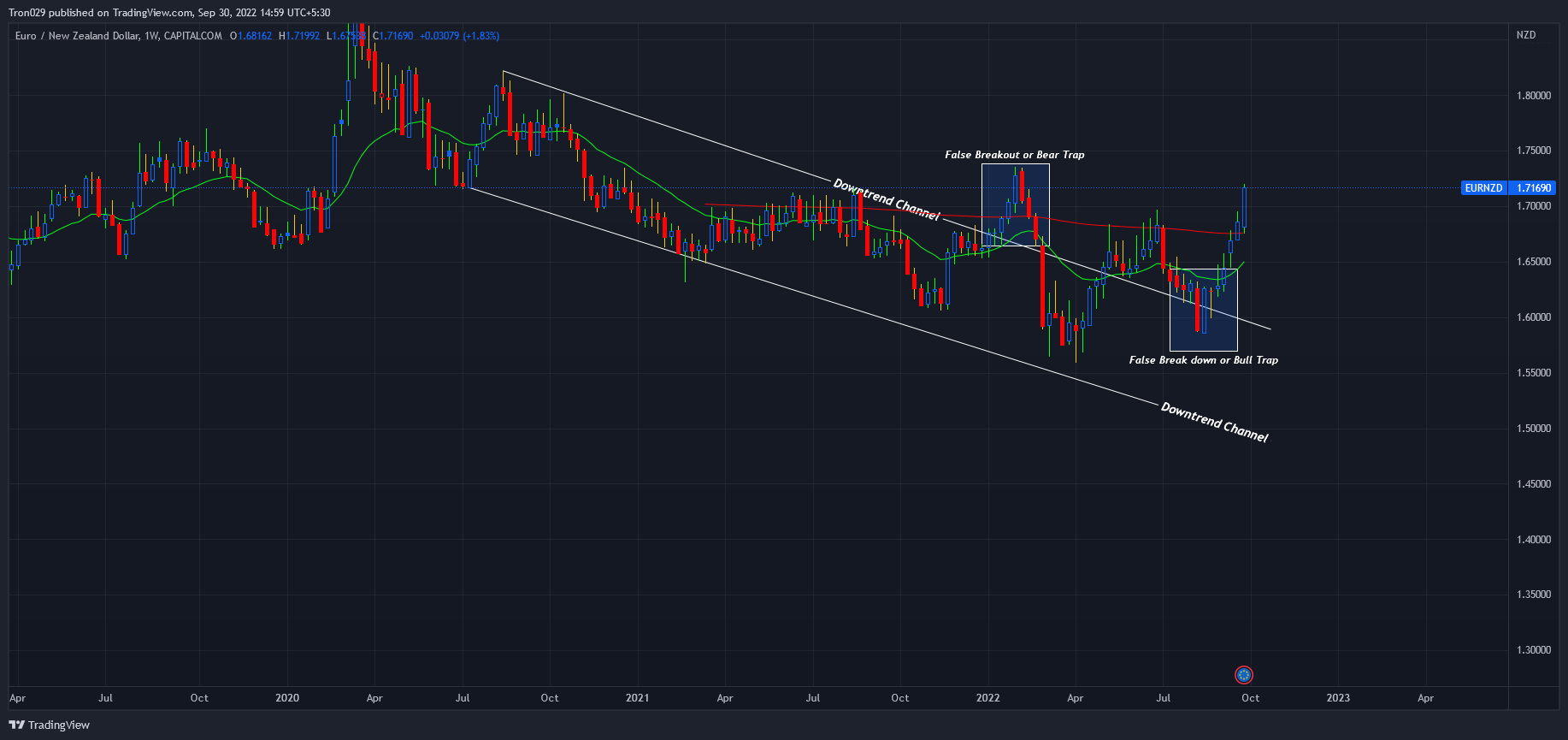Click the 1.65000 price axis level
The width and height of the screenshot is (1568, 740).
pos(1533,262)
